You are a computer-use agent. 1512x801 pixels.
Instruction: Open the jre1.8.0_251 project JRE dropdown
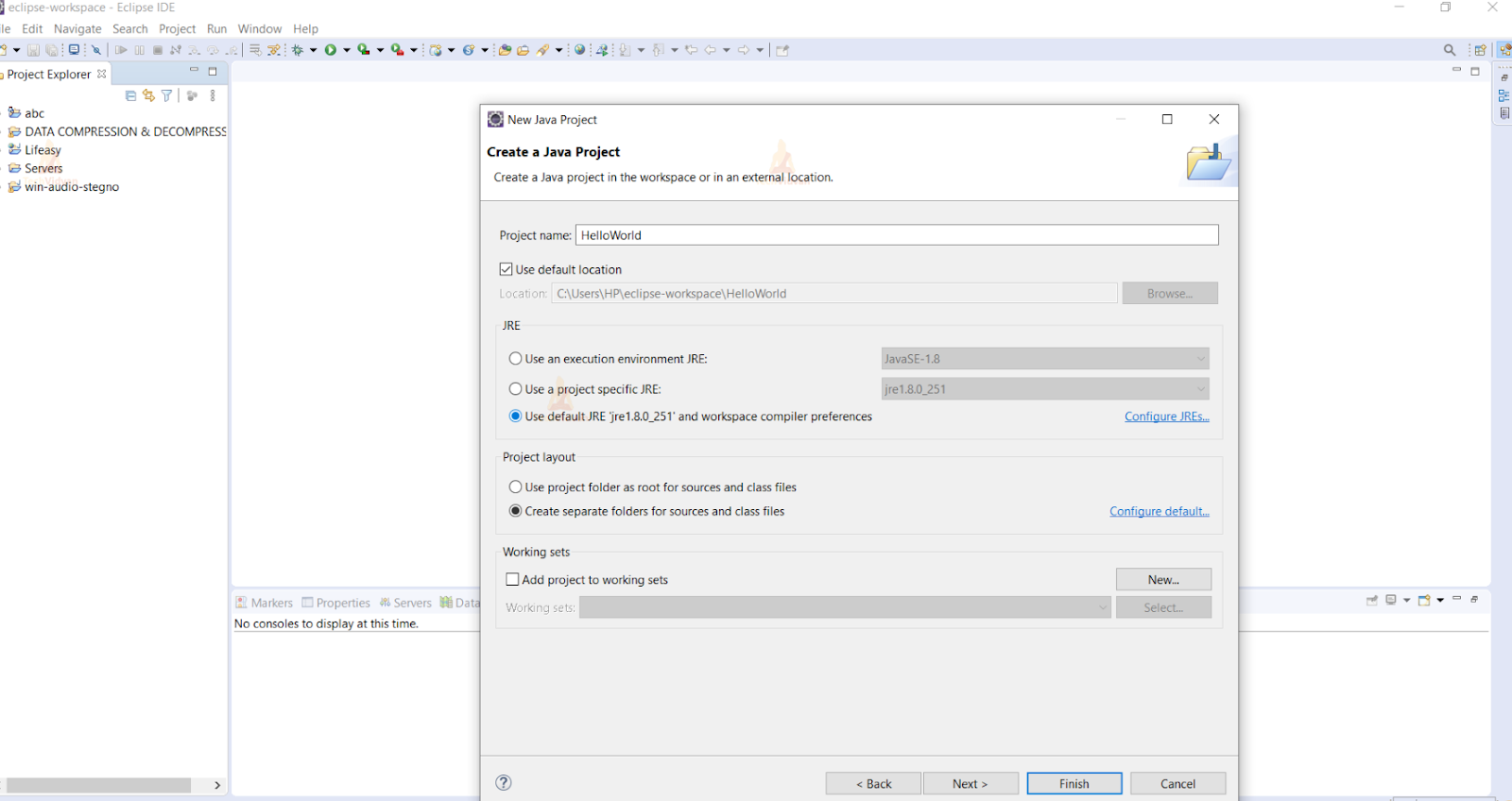pyautogui.click(x=1045, y=388)
